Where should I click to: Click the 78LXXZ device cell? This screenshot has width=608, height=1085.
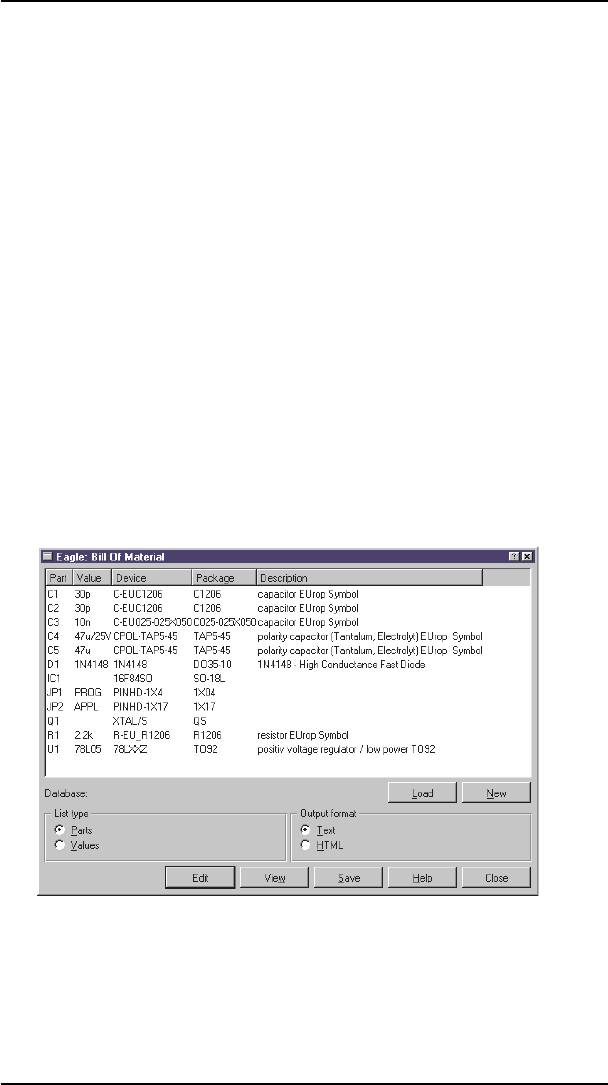pos(131,749)
